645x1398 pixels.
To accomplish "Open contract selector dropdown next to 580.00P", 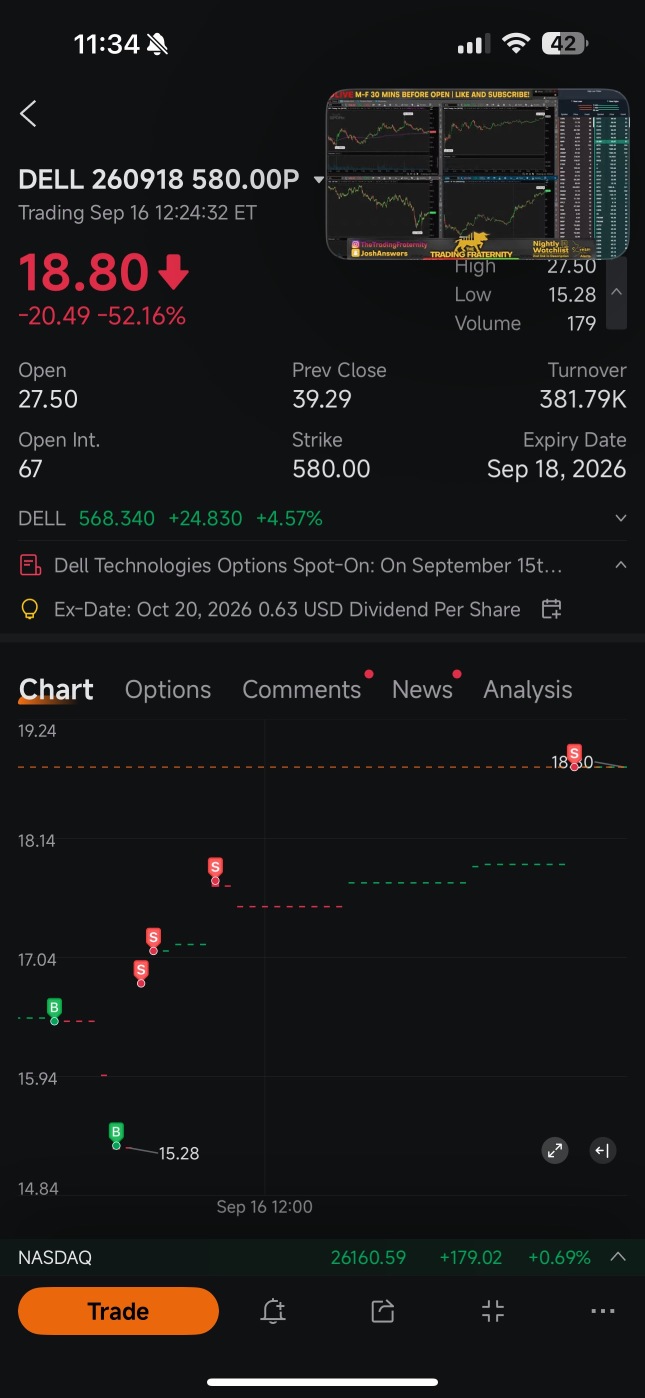I will 319,180.
